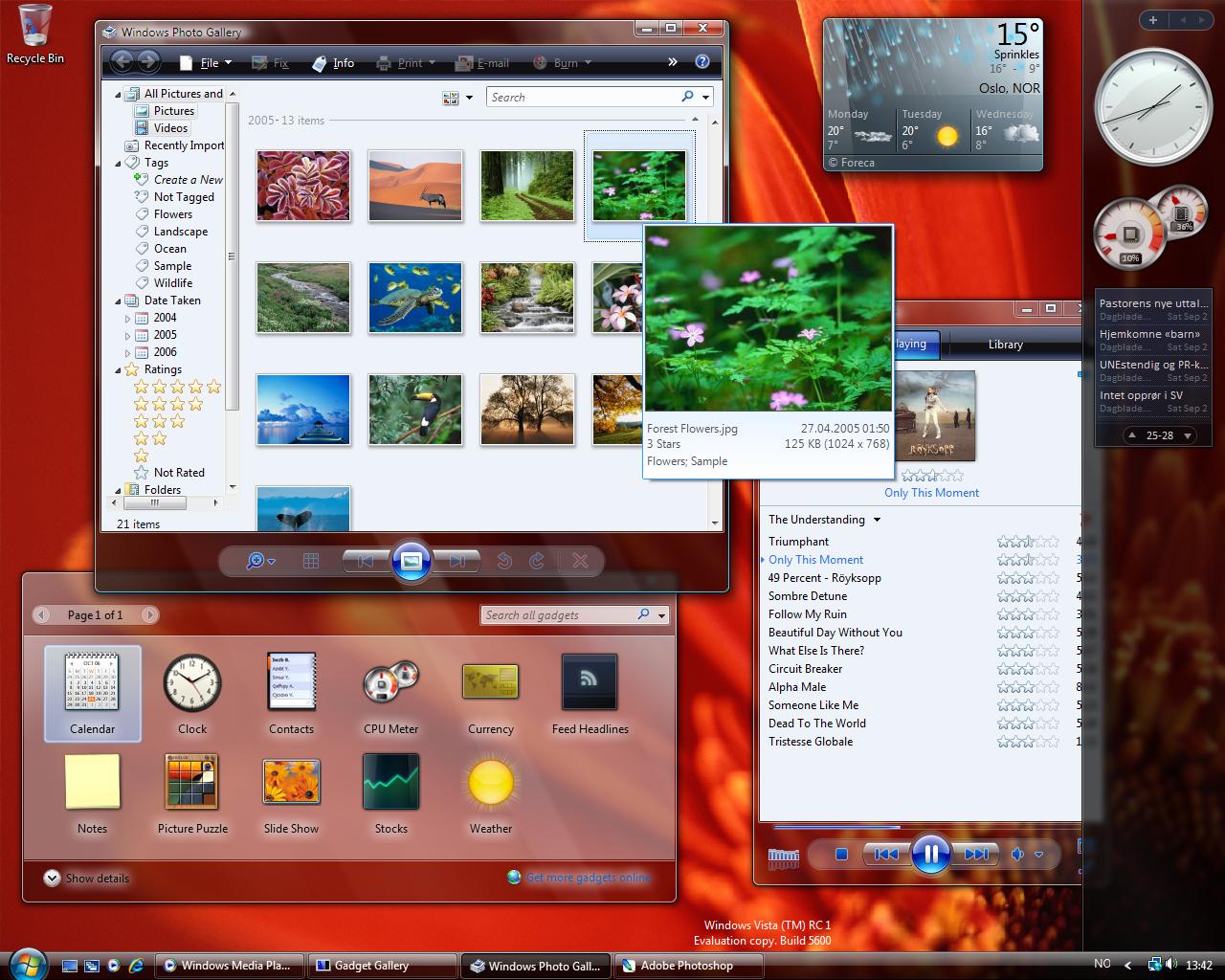Select the CPU Meter gadget
Viewport: 1225px width, 980px height.
coord(390,693)
